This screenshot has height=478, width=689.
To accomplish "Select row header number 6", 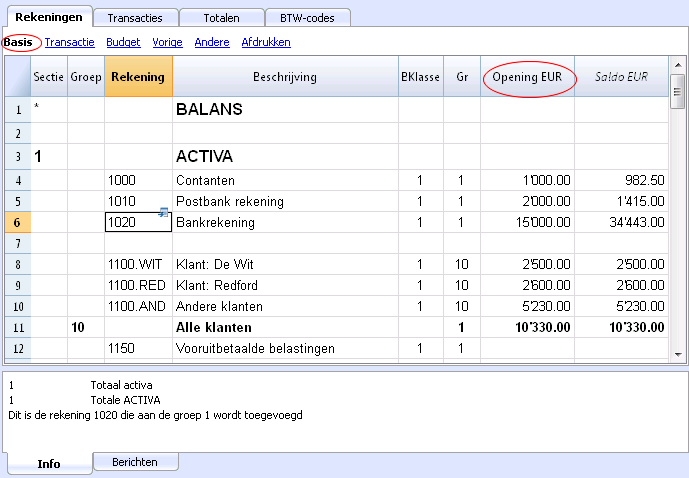I will [x=18, y=222].
